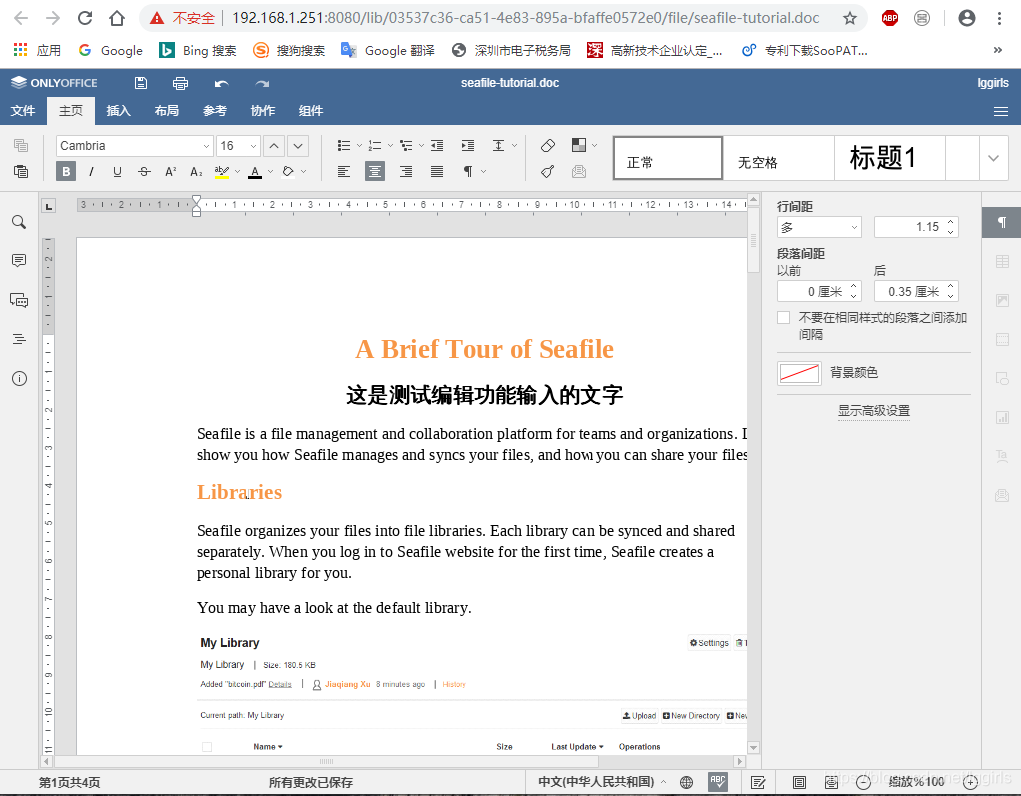Toggle bold formatting
Image resolution: width=1021 pixels, height=796 pixels.
(66, 171)
